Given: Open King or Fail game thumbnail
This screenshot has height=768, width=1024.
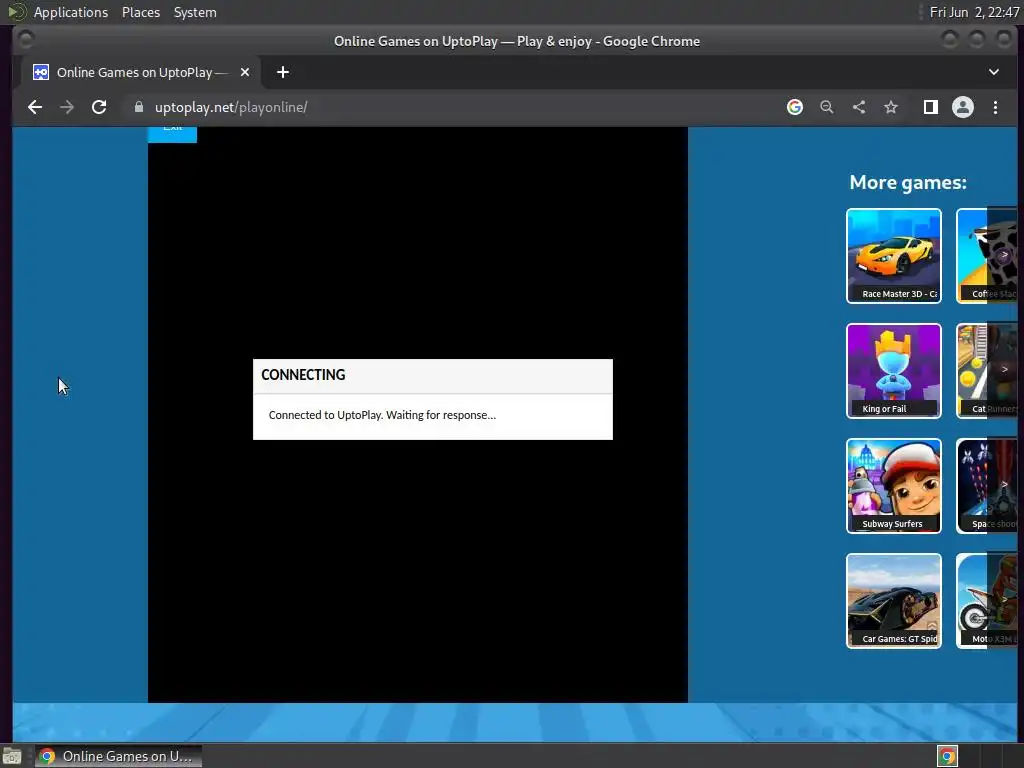Looking at the screenshot, I should tap(894, 371).
